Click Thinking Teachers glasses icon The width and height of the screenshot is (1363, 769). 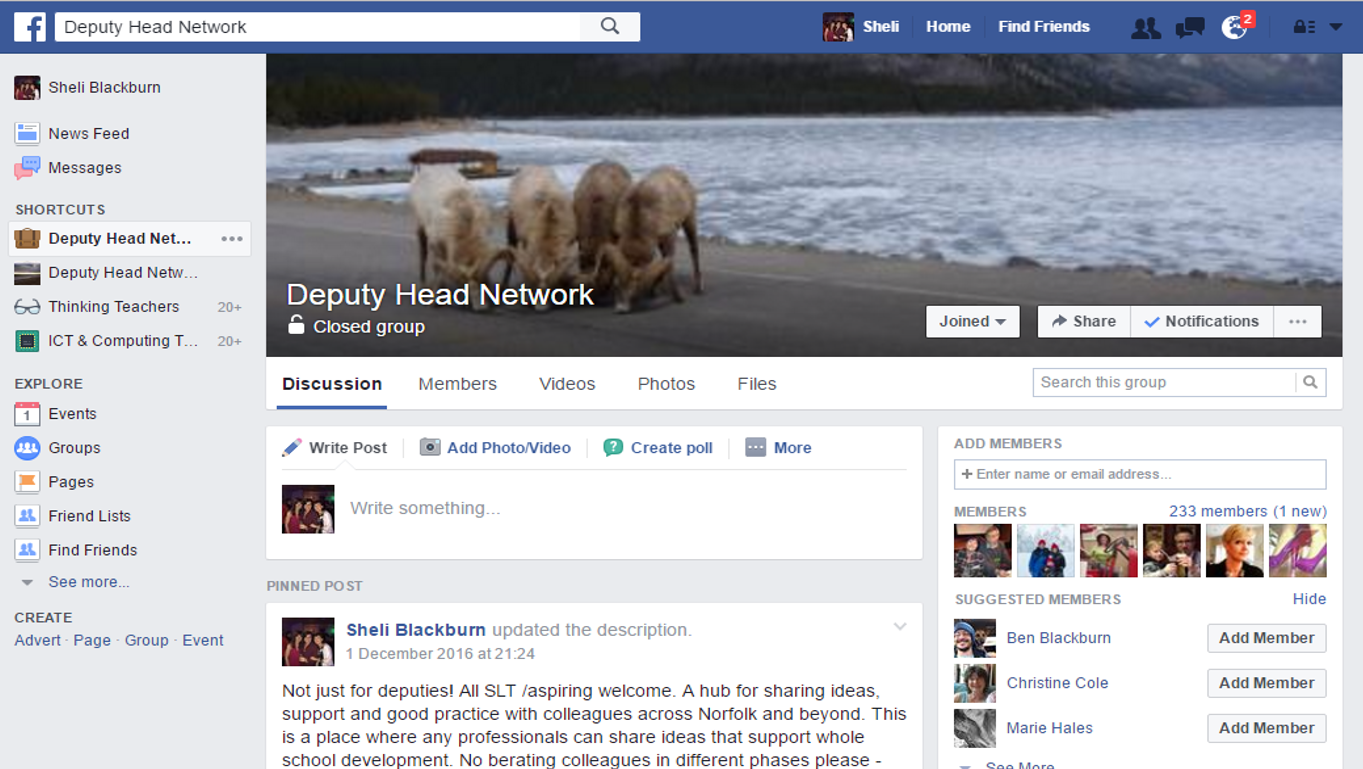[27, 307]
